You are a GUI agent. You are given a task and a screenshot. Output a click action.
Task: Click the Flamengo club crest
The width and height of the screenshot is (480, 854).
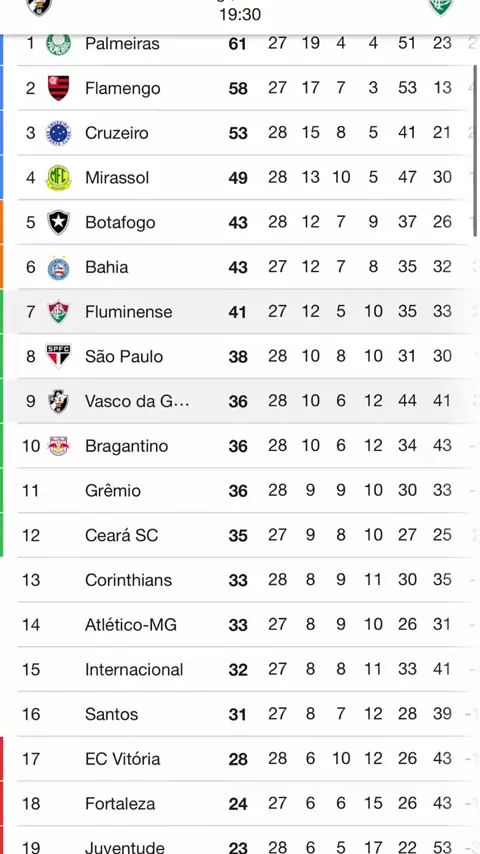pyautogui.click(x=58, y=88)
